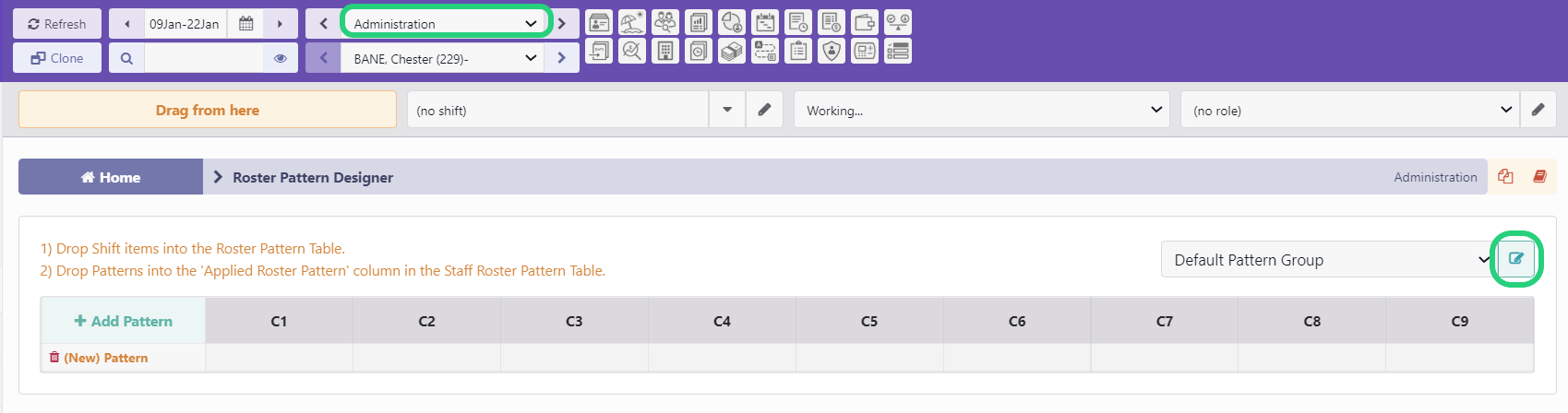Step date range backward
Screen dimensions: 1568x413
pos(126,24)
